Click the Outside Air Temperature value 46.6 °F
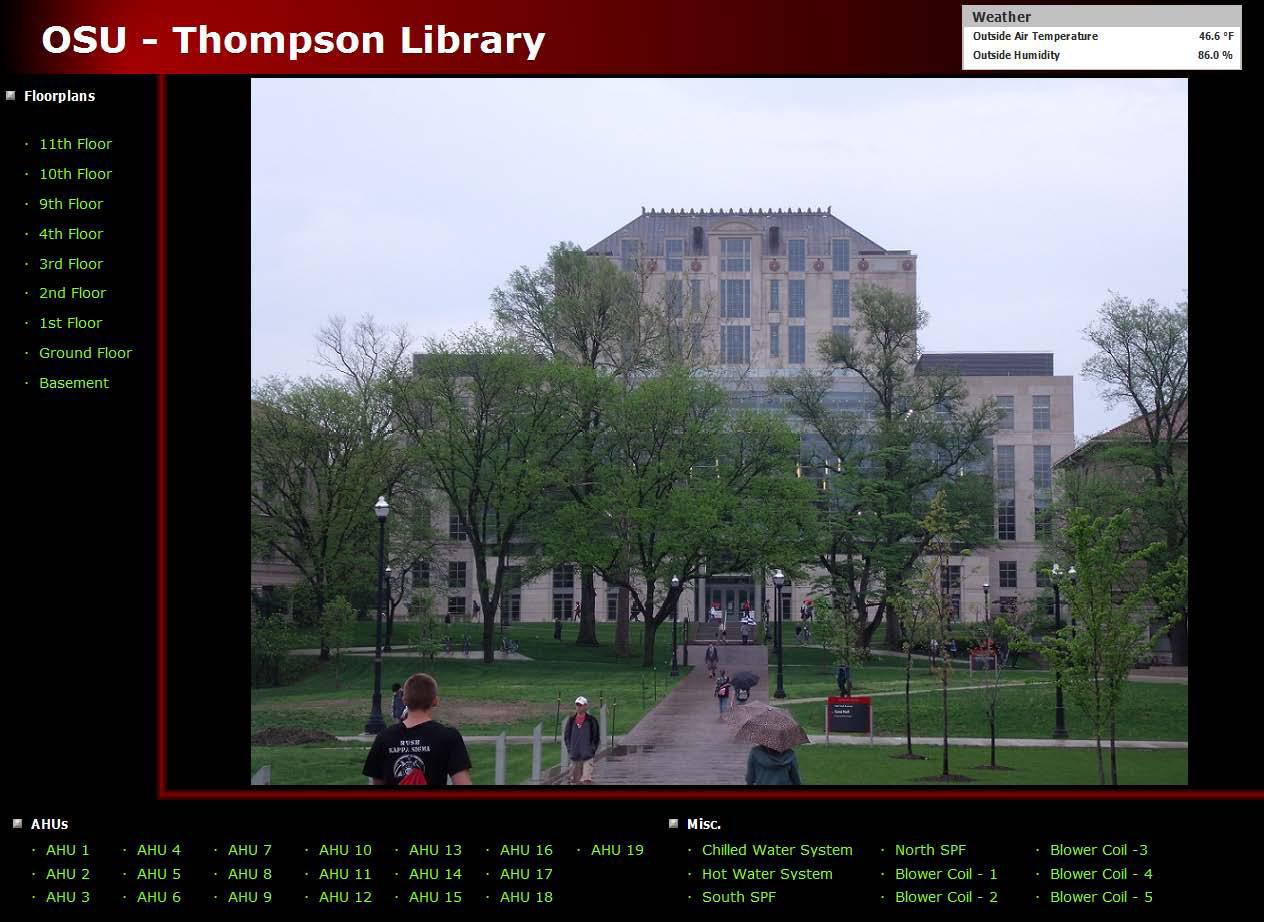 1216,36
